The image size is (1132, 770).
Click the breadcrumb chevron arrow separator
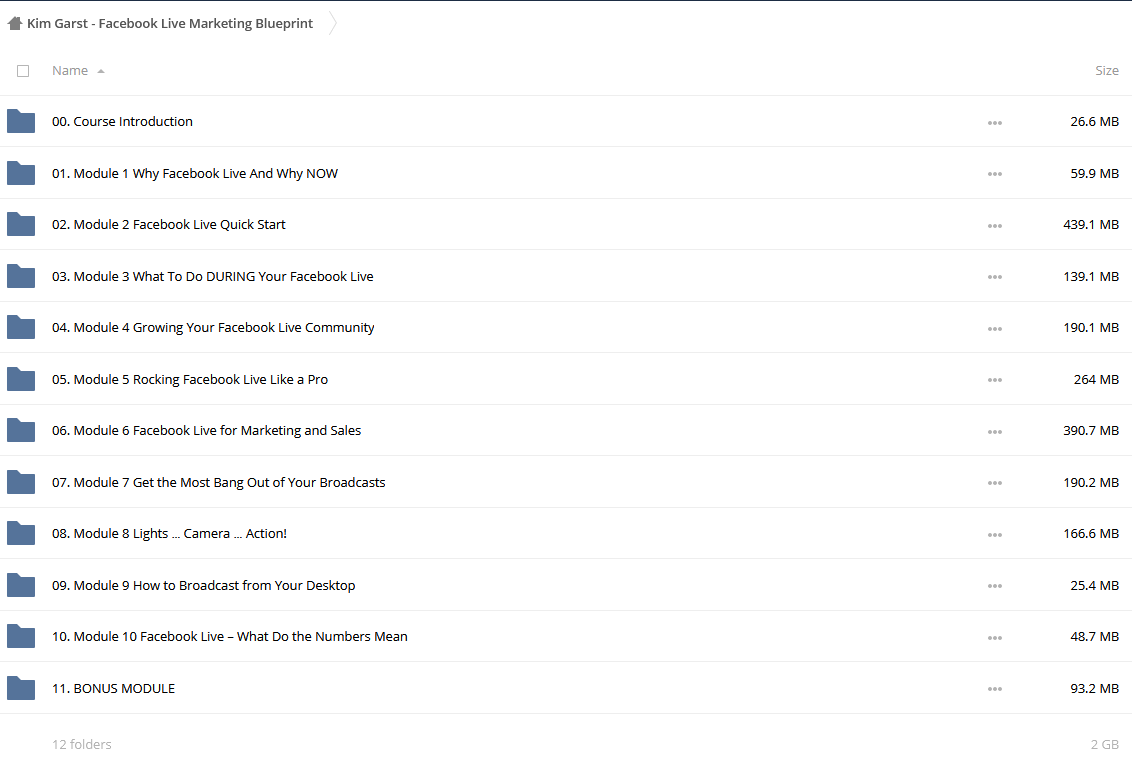[332, 23]
